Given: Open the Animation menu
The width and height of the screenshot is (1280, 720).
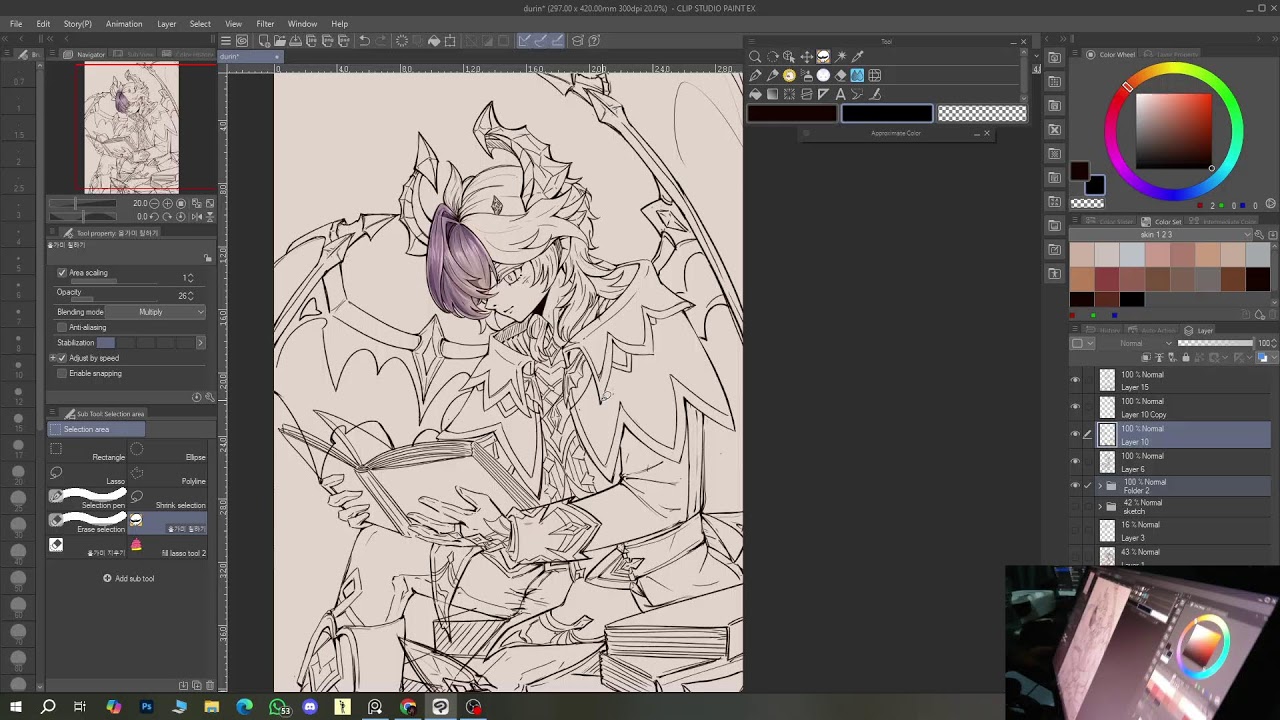Looking at the screenshot, I should point(124,24).
